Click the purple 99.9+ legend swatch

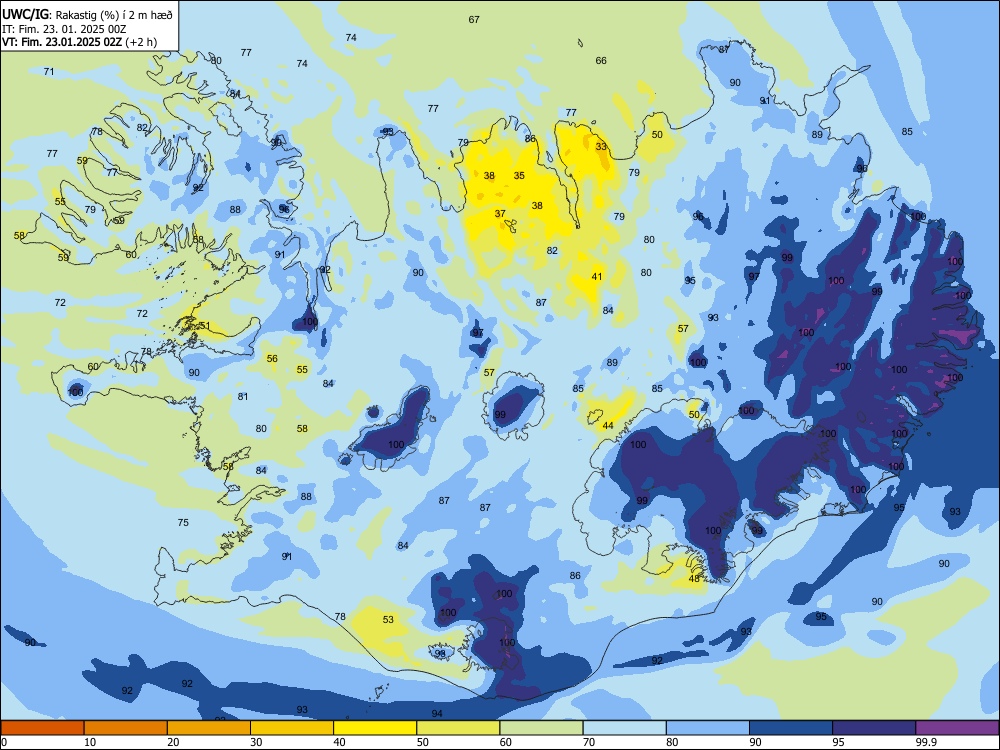(x=957, y=728)
